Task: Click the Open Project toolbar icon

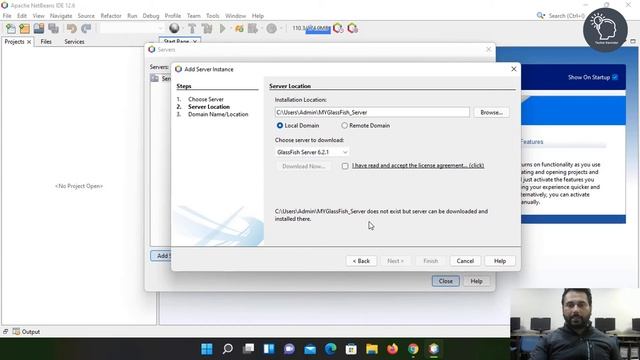Action: click(x=39, y=28)
